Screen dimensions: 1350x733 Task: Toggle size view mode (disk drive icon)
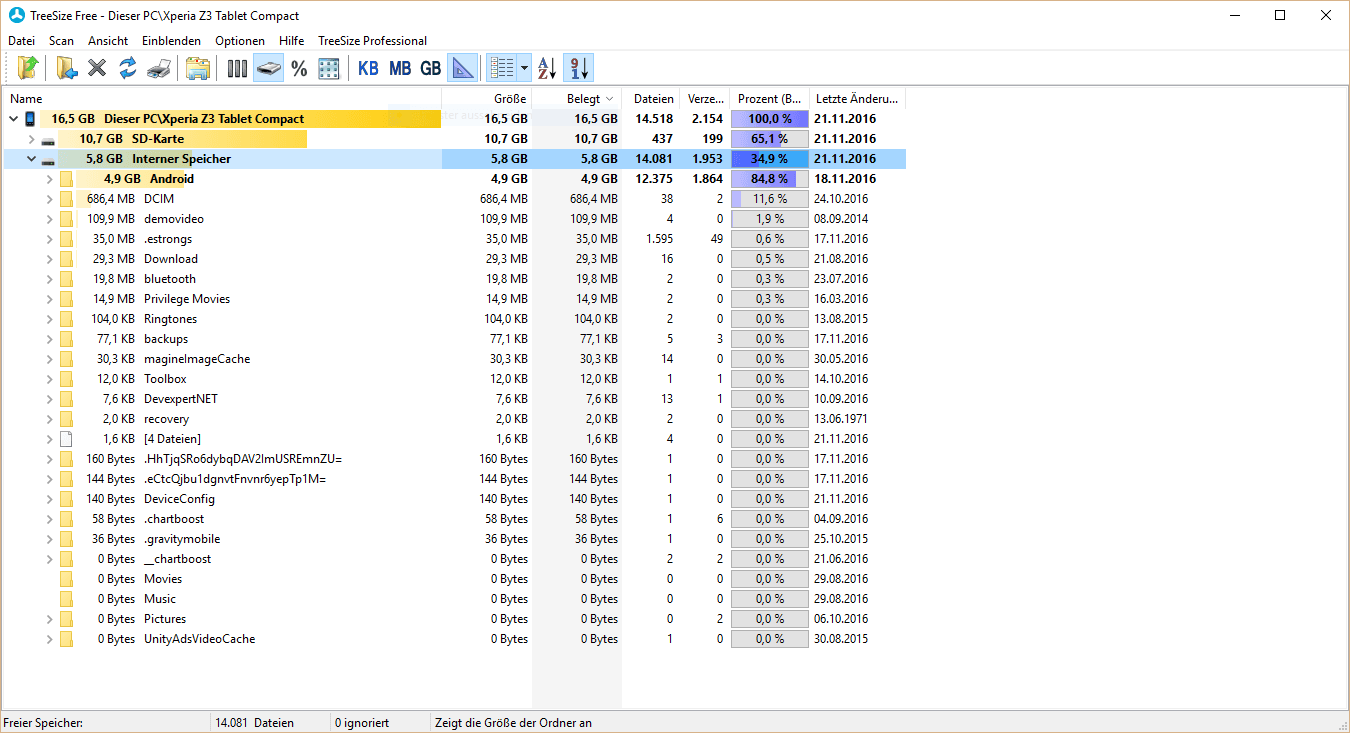tap(268, 68)
